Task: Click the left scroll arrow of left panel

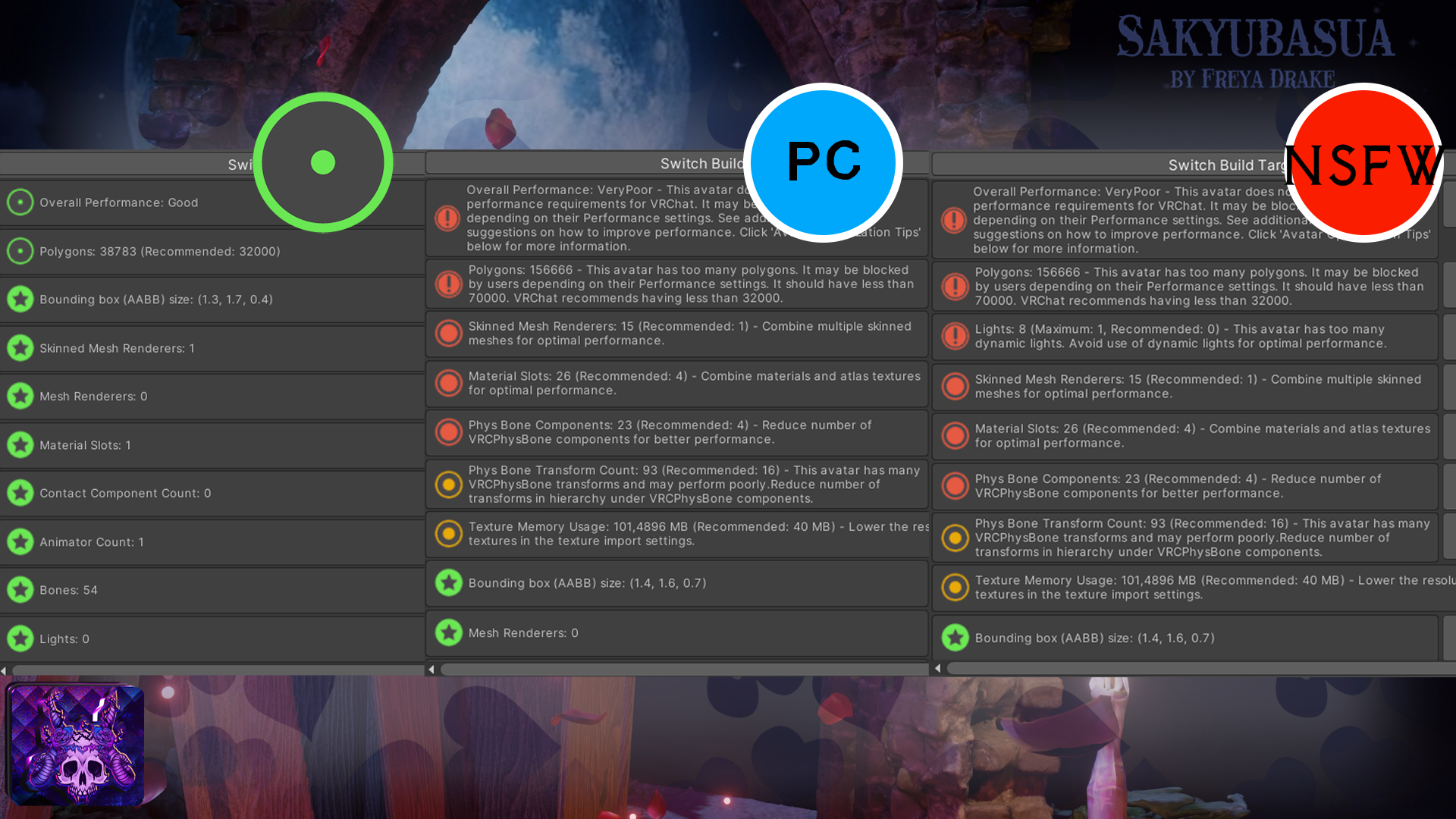Action: [4, 670]
